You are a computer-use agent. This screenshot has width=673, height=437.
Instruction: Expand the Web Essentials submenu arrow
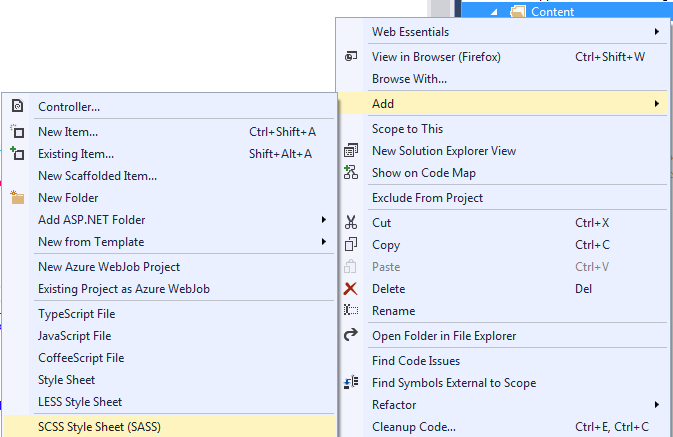[x=656, y=32]
